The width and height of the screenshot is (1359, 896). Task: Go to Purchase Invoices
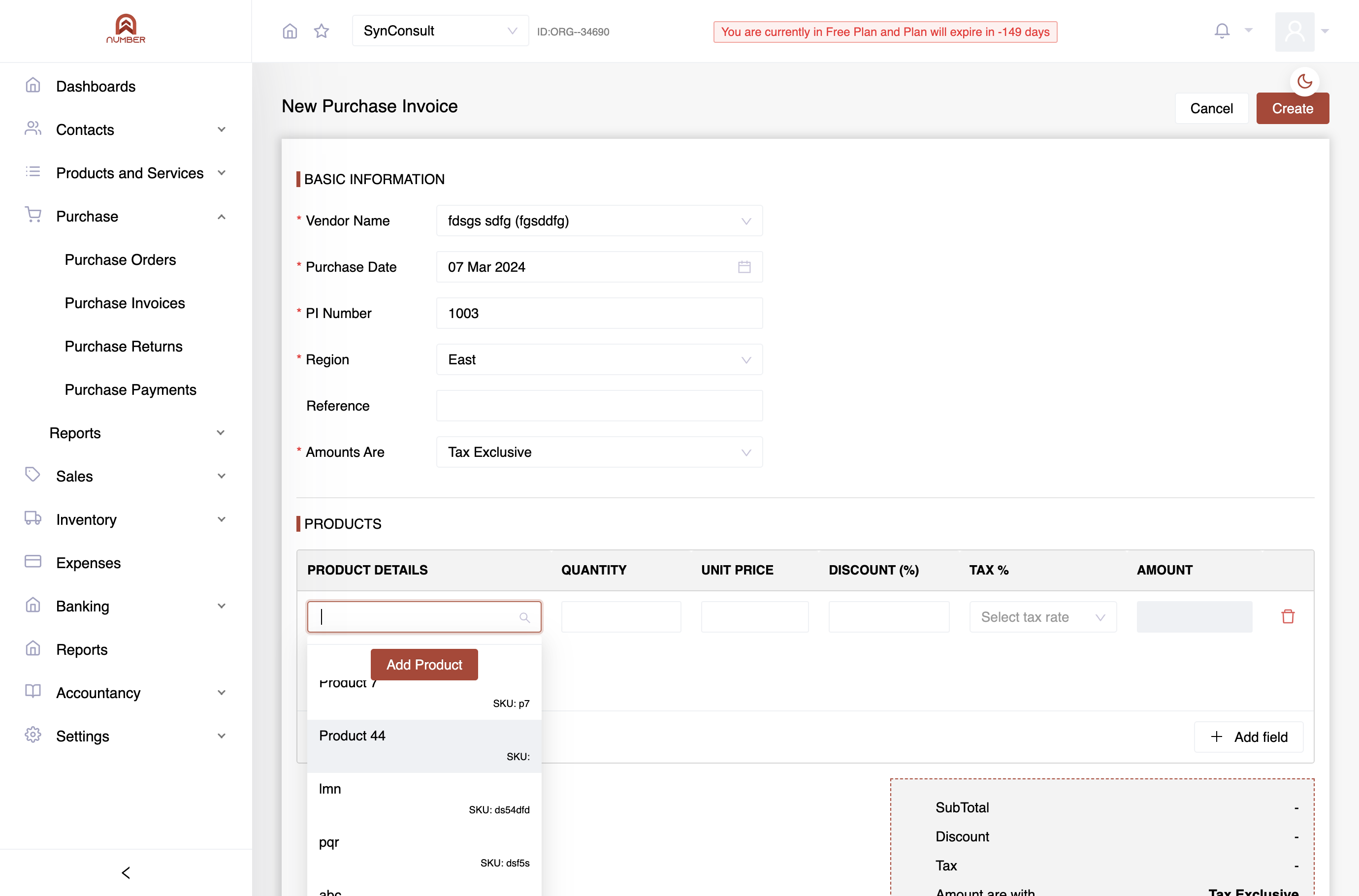click(x=125, y=303)
